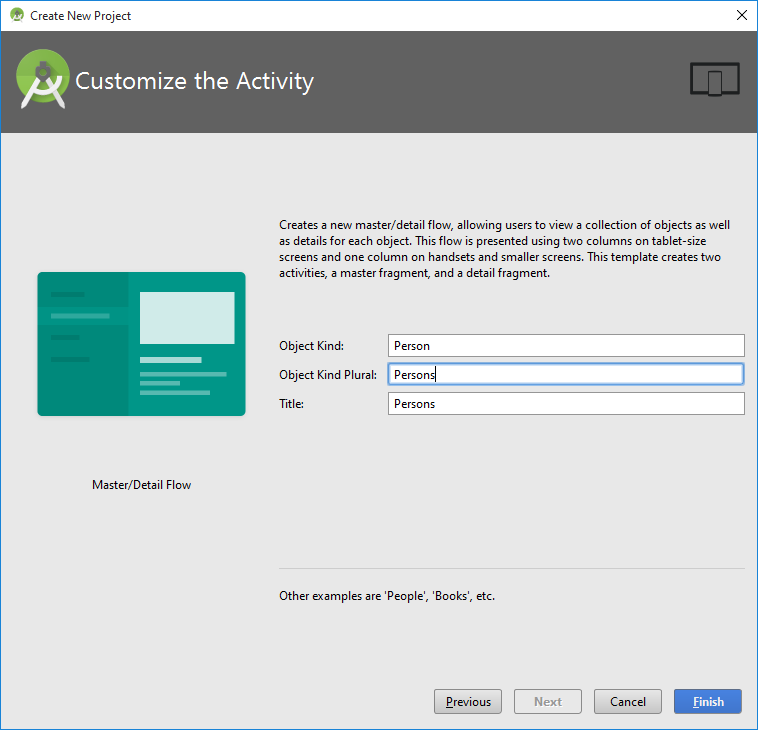This screenshot has width=758, height=730.
Task: Click into the Object Kind Plural field
Action: tap(566, 374)
